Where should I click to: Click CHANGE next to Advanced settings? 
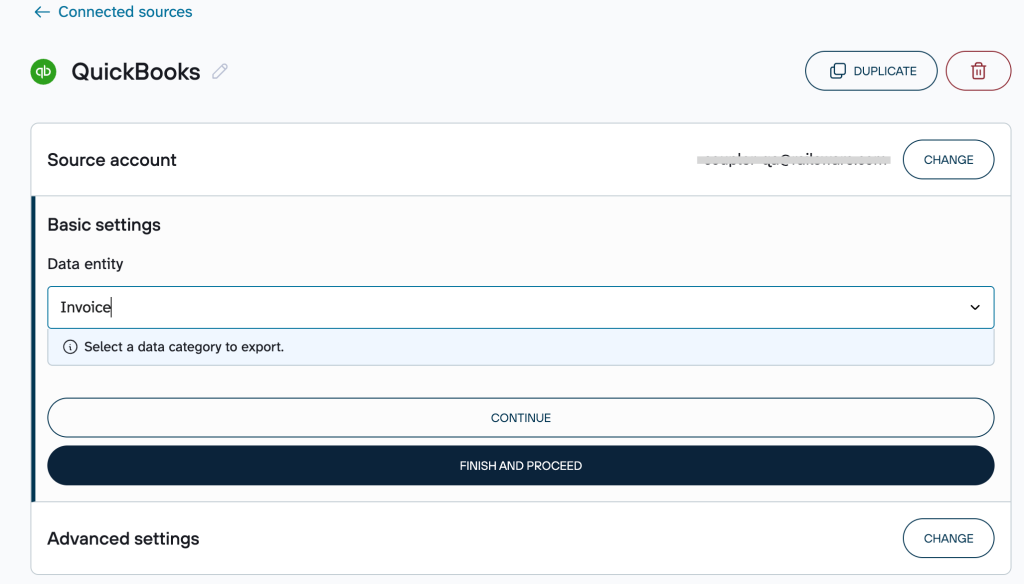point(948,538)
